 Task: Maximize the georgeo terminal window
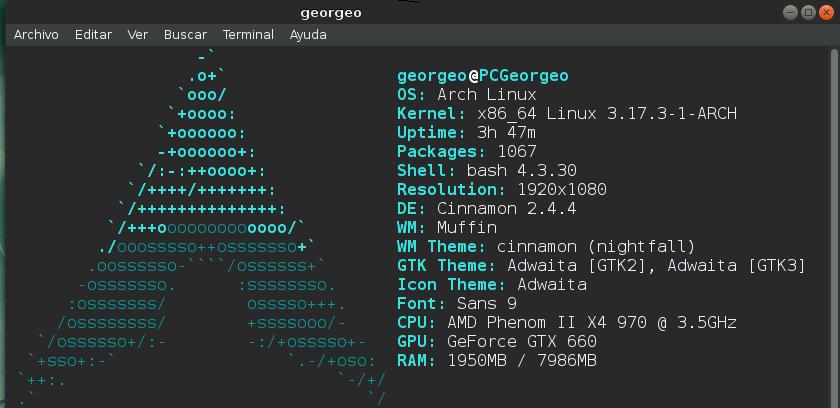click(808, 12)
